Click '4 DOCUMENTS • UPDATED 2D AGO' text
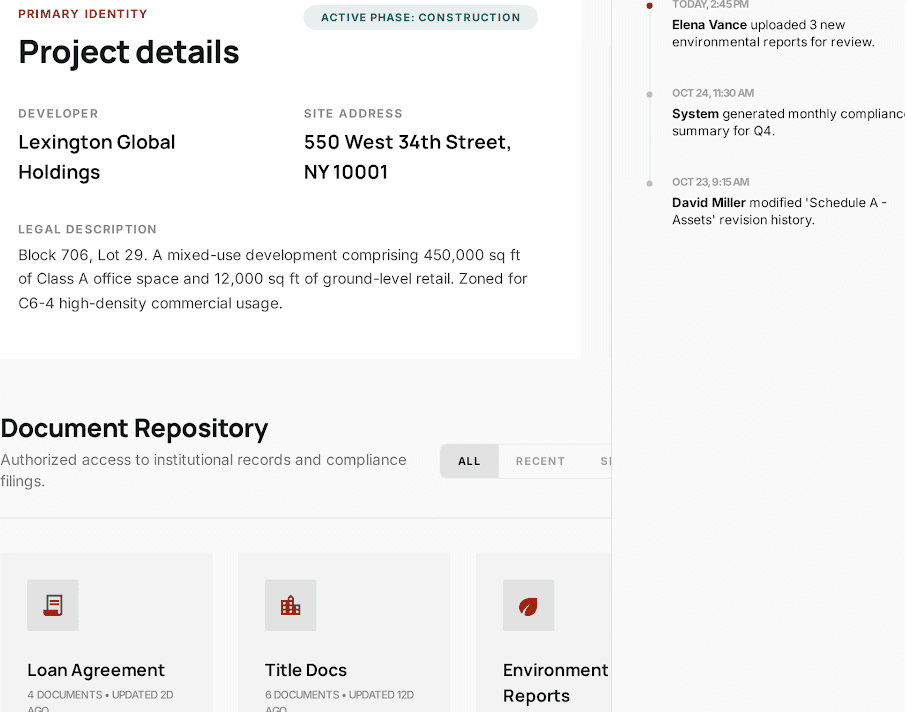The image size is (907, 712). click(x=100, y=701)
